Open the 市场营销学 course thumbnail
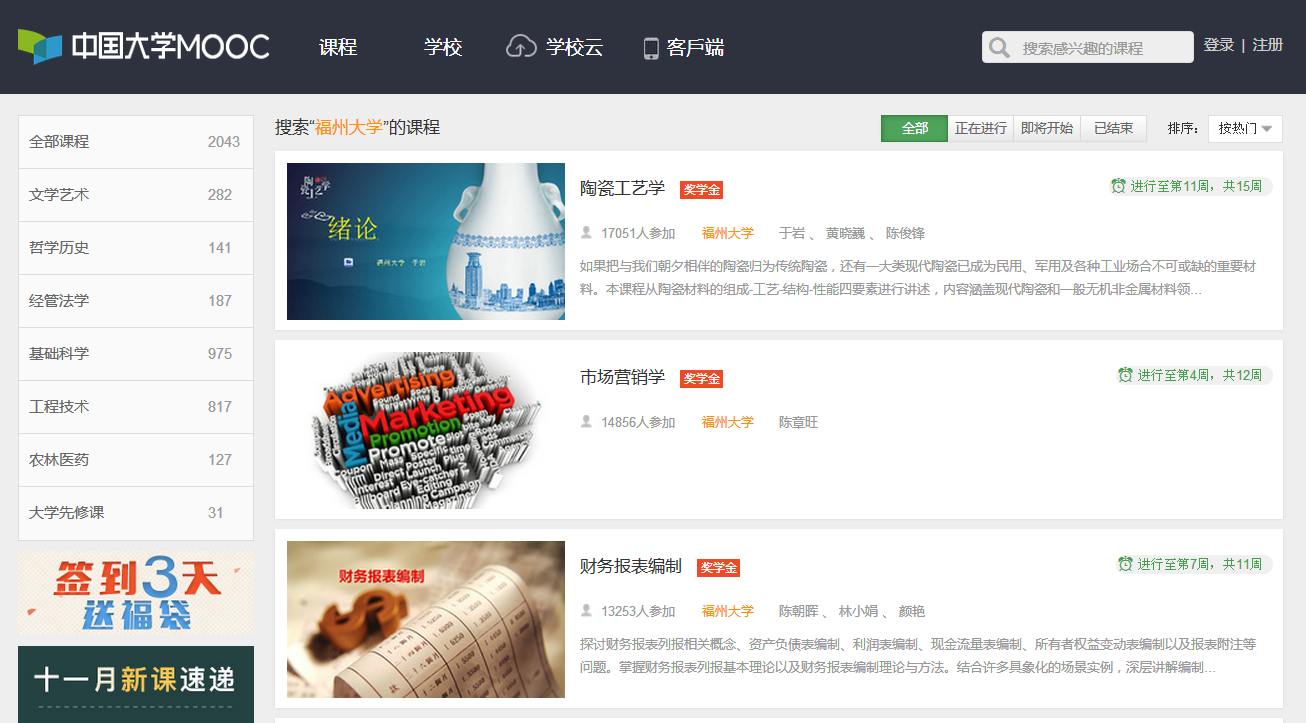Screen dimensions: 1306x723 tap(426, 430)
